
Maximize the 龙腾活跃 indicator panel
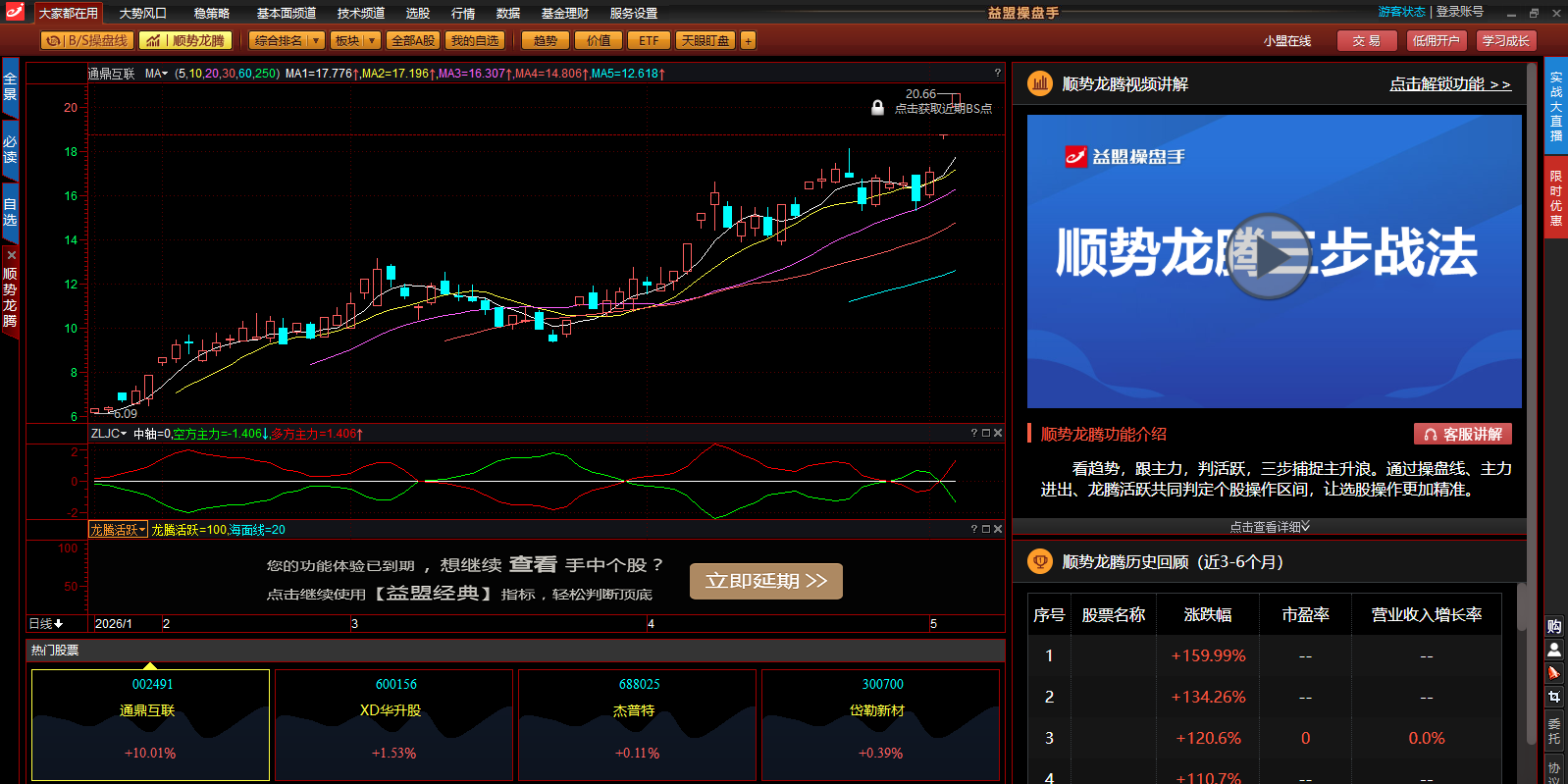[986, 529]
